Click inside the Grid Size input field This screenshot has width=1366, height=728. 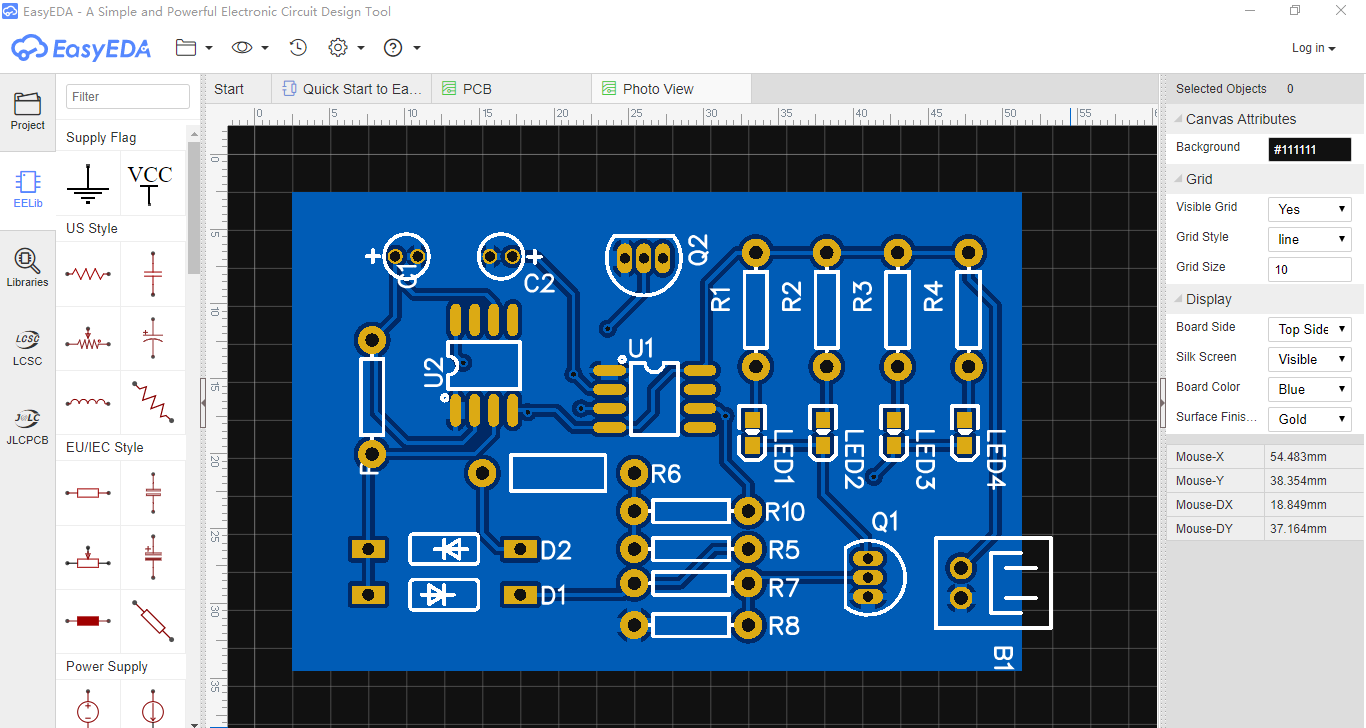coord(1309,268)
